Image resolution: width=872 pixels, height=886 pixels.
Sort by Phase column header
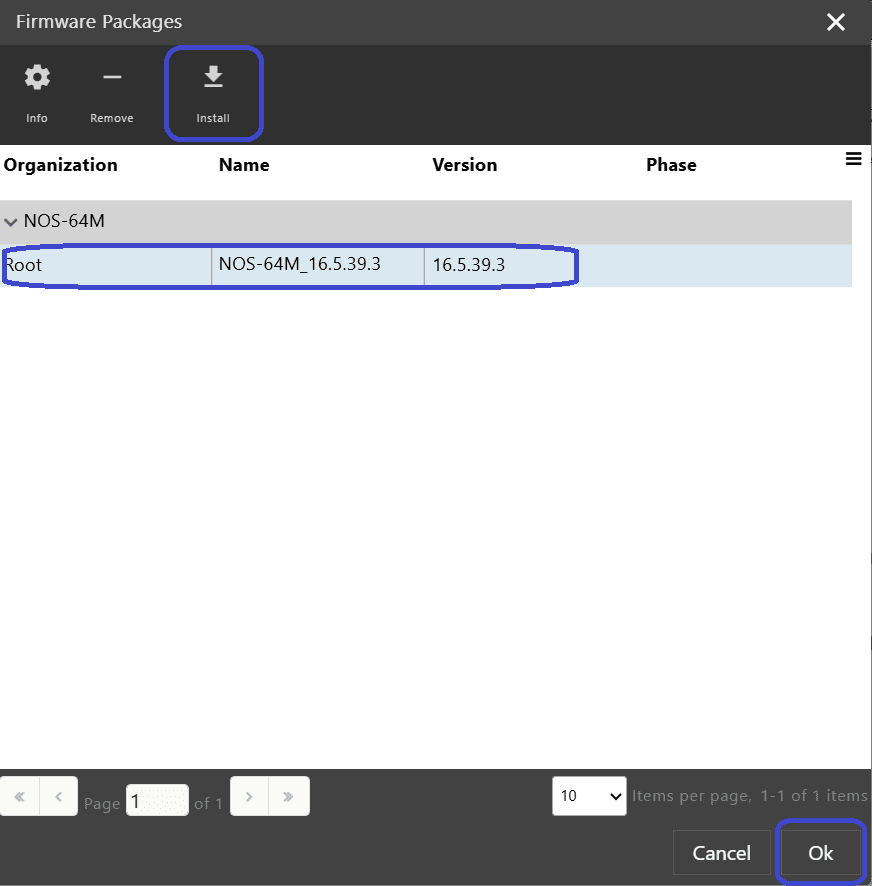coord(671,165)
